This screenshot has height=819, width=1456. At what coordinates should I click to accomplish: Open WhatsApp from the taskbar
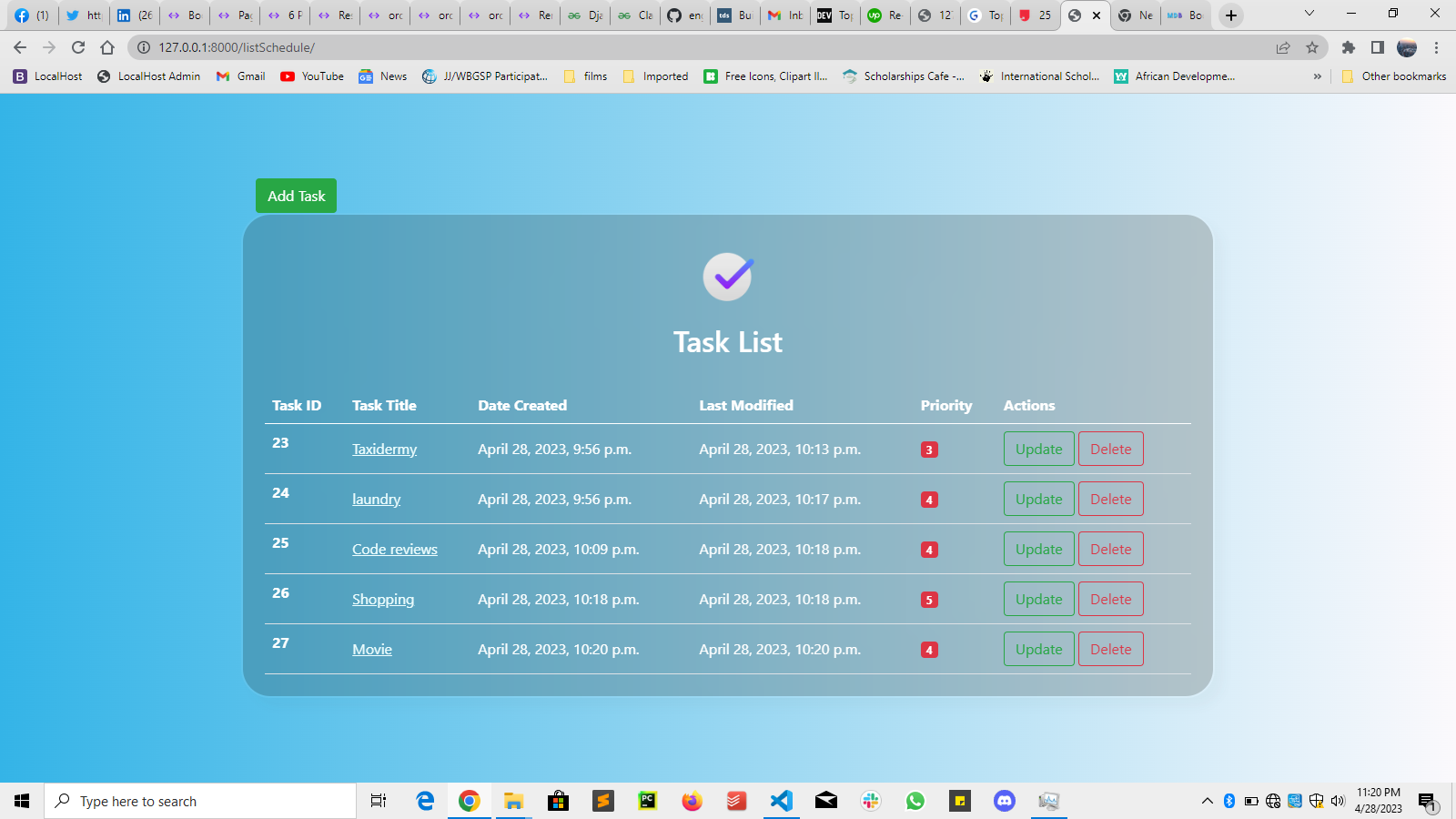[x=915, y=801]
